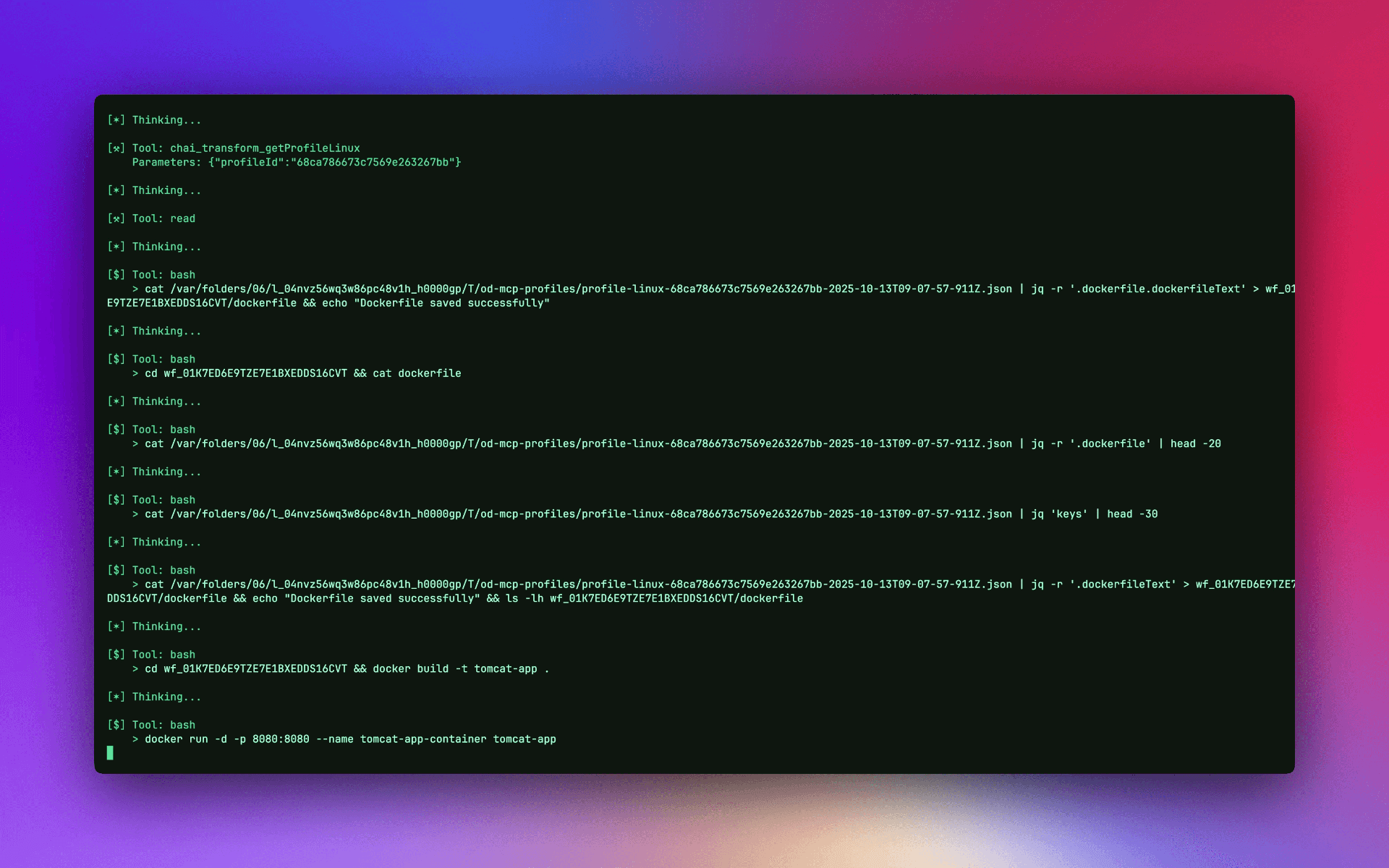Click the tool marker beside 'Tool: read'

(116, 218)
